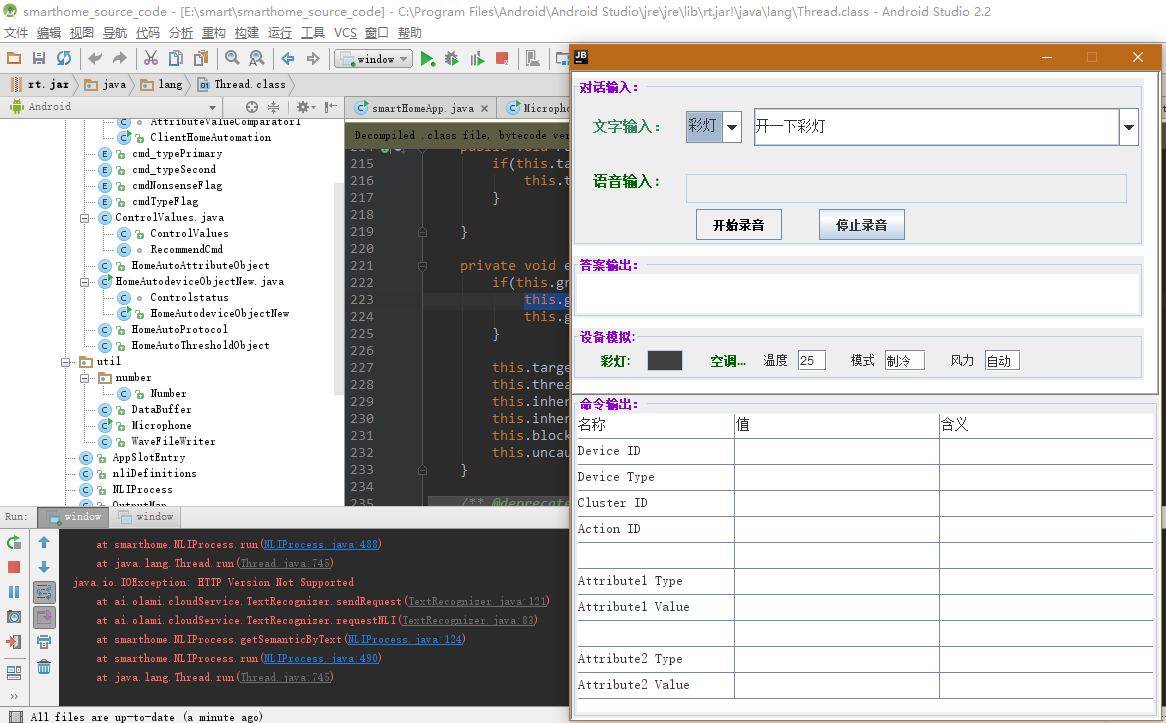Click the 停止录音 button
Viewport: 1166px width, 723px height.
click(x=861, y=225)
